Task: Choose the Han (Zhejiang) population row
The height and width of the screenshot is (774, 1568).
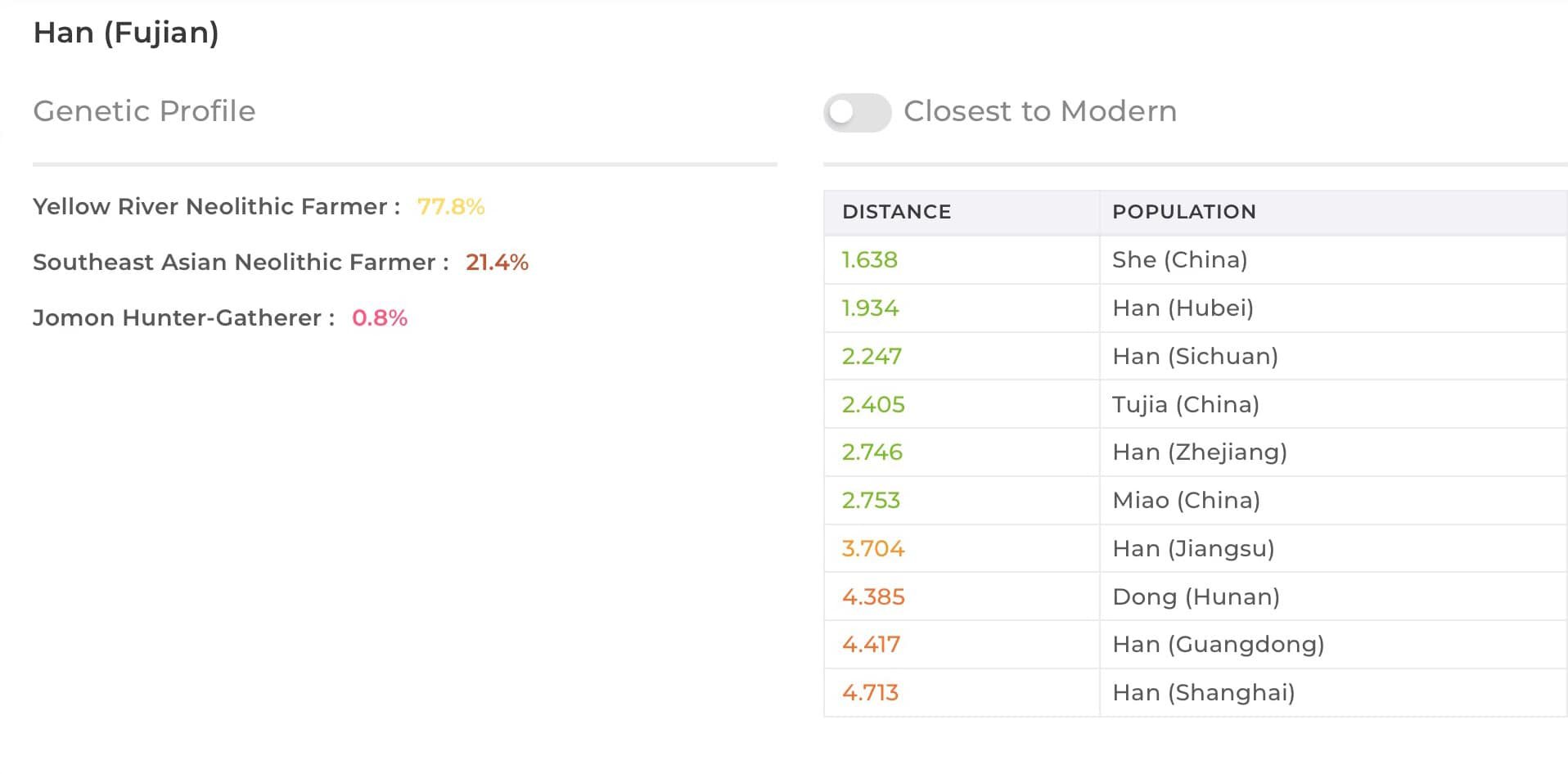Action: tap(1195, 452)
